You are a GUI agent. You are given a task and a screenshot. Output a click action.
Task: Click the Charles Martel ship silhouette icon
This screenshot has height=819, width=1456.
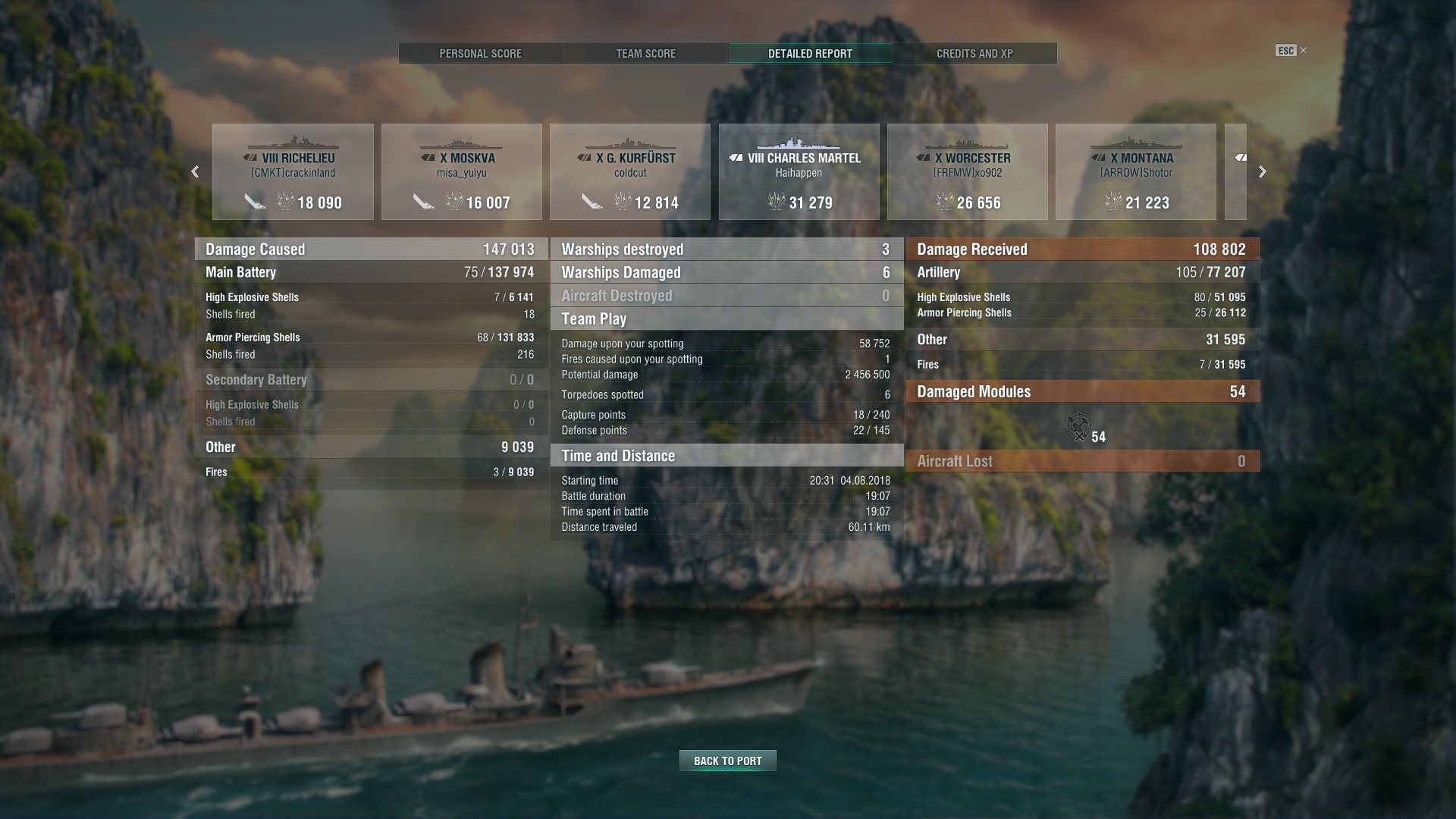point(799,143)
